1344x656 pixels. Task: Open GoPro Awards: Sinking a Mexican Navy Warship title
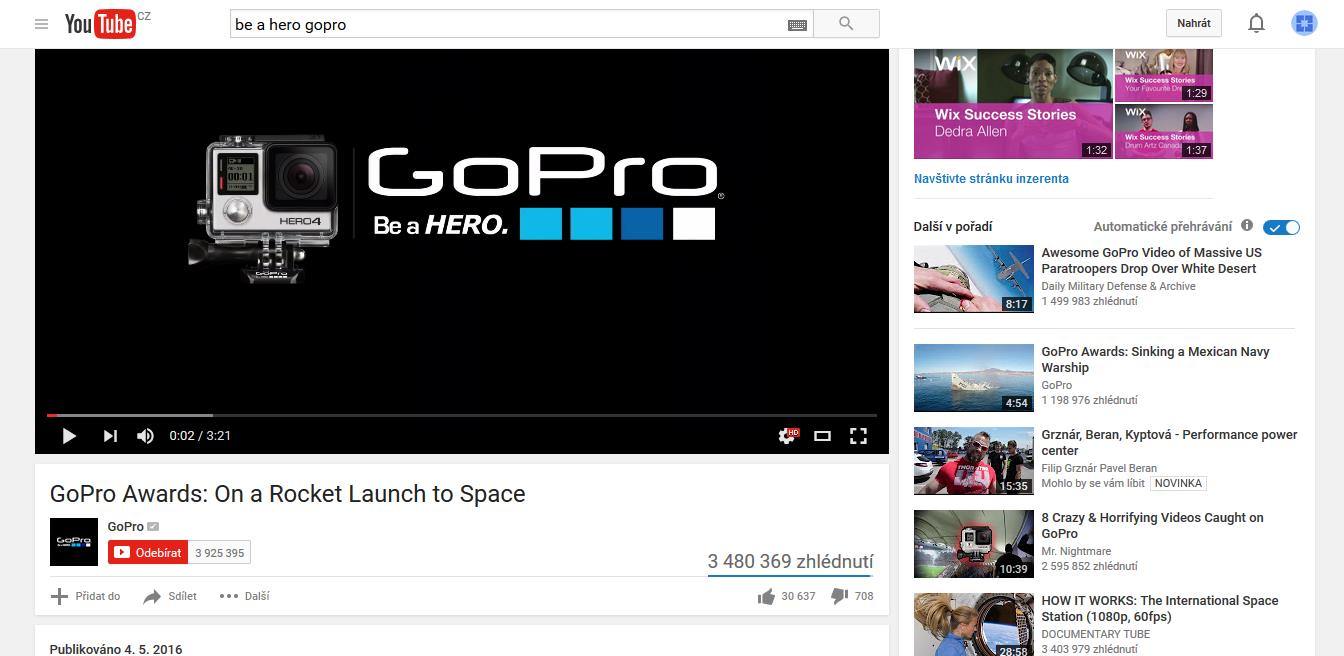coord(1156,360)
